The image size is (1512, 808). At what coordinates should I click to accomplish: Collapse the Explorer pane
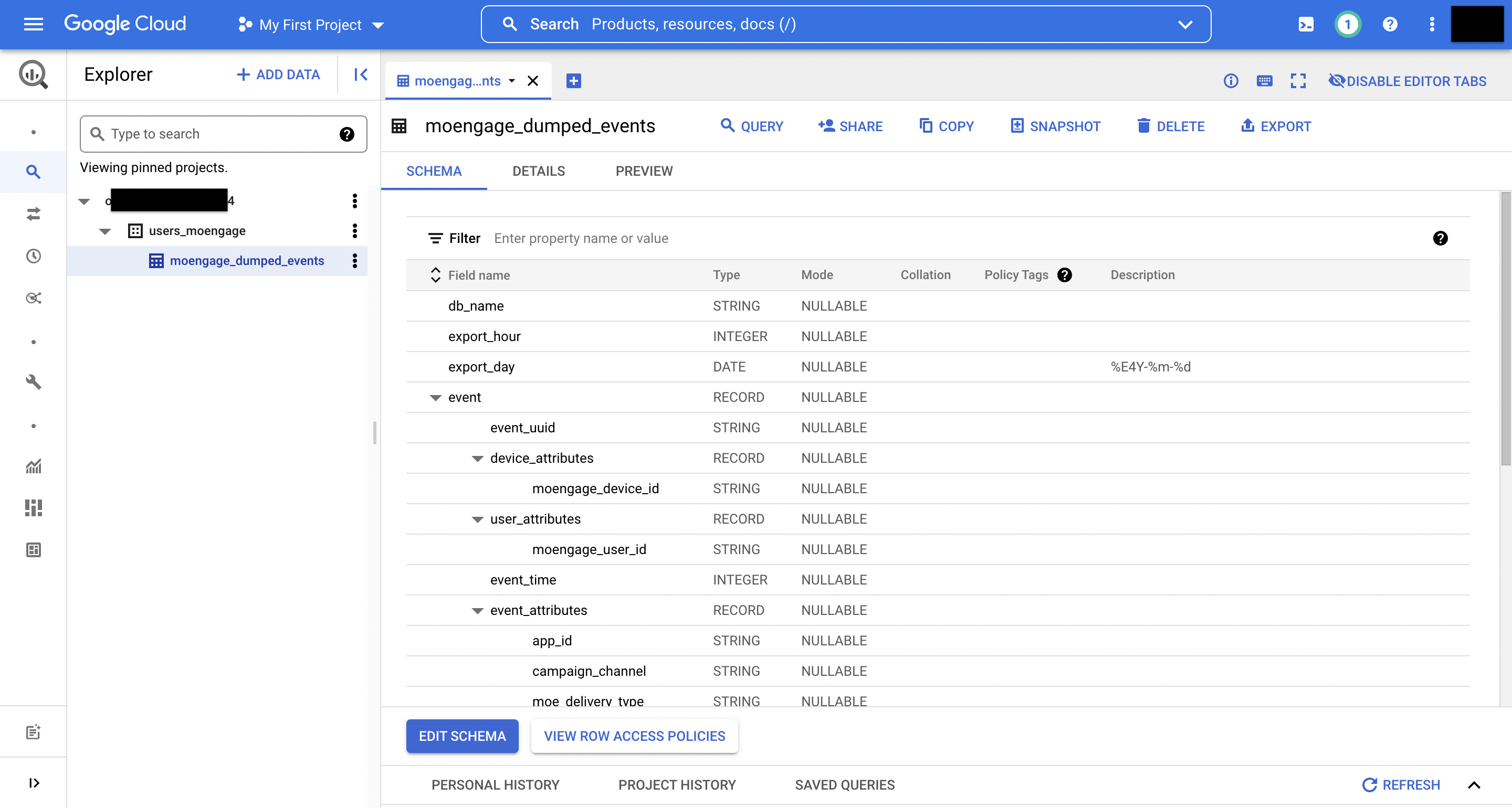pos(360,75)
